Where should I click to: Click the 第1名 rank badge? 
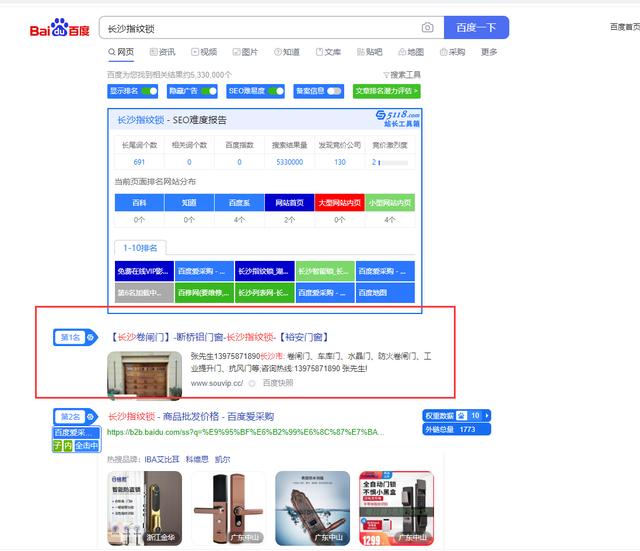(x=75, y=338)
